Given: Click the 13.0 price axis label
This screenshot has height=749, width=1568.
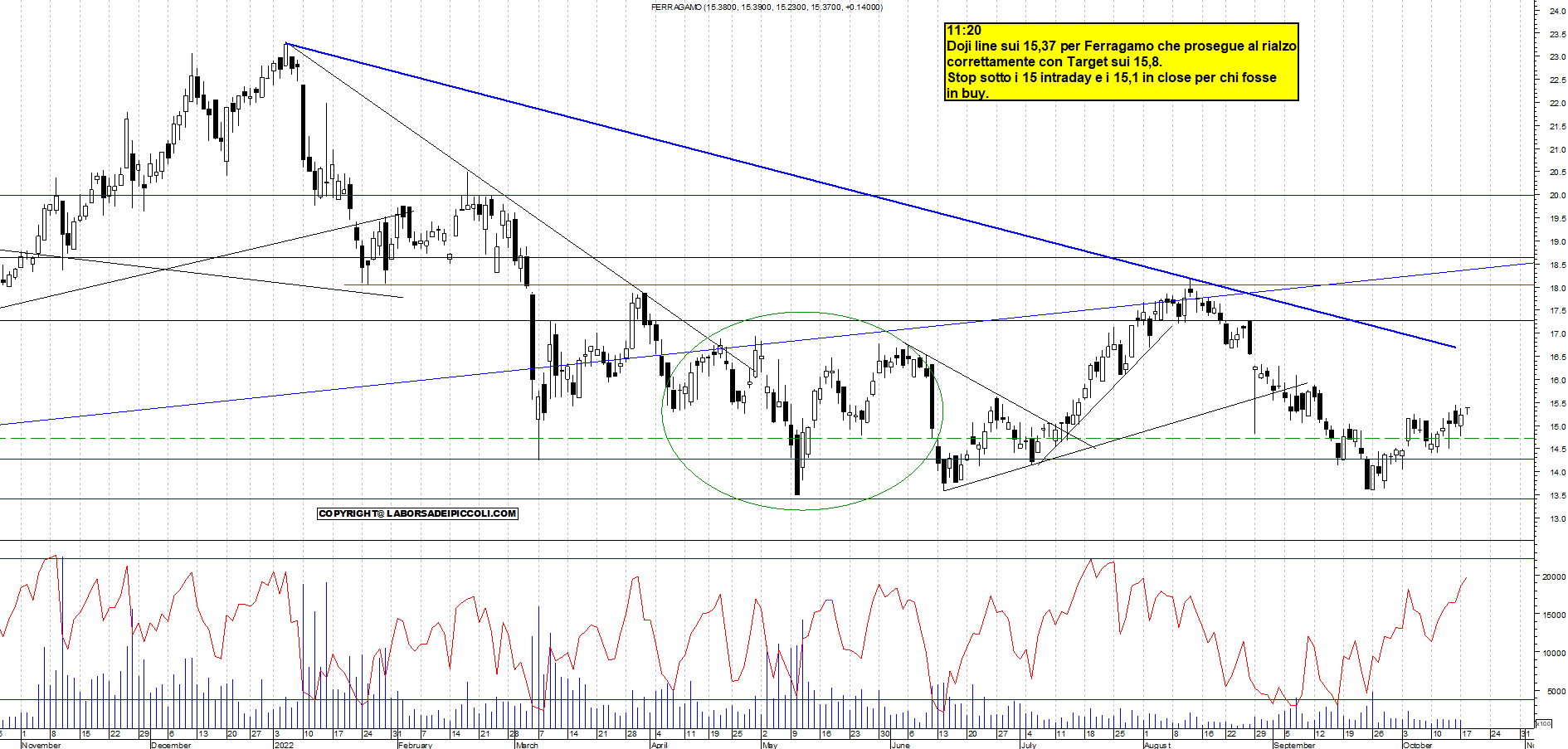Looking at the screenshot, I should 1557,519.
